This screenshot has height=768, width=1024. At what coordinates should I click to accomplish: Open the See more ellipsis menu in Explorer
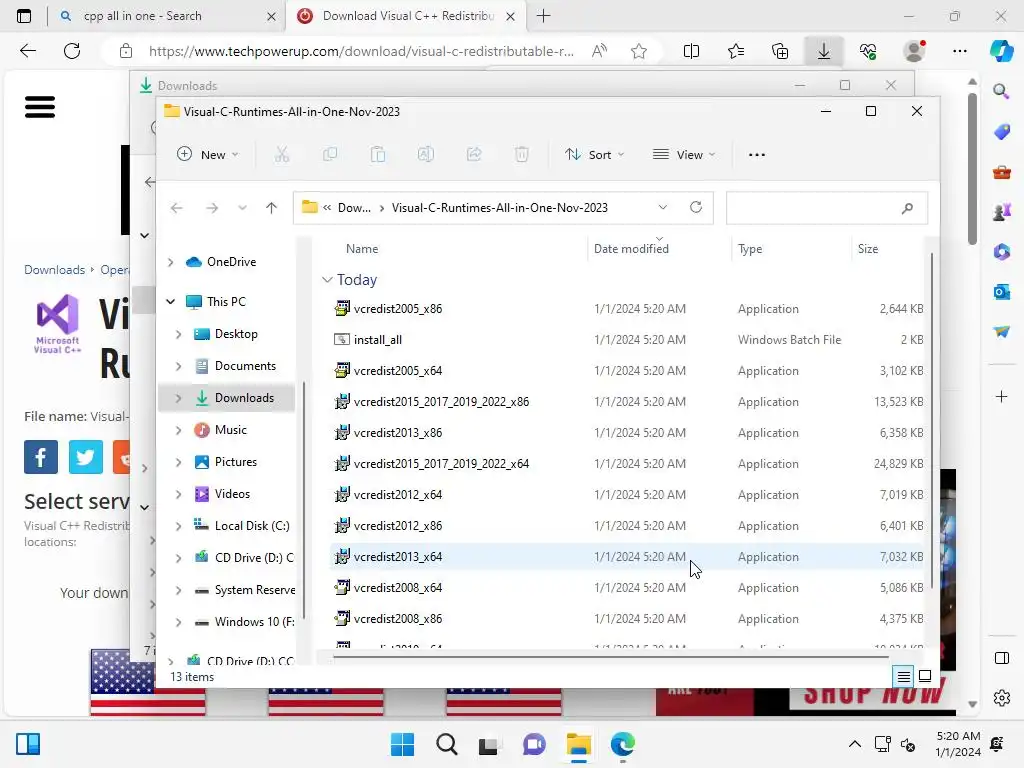[x=757, y=155]
